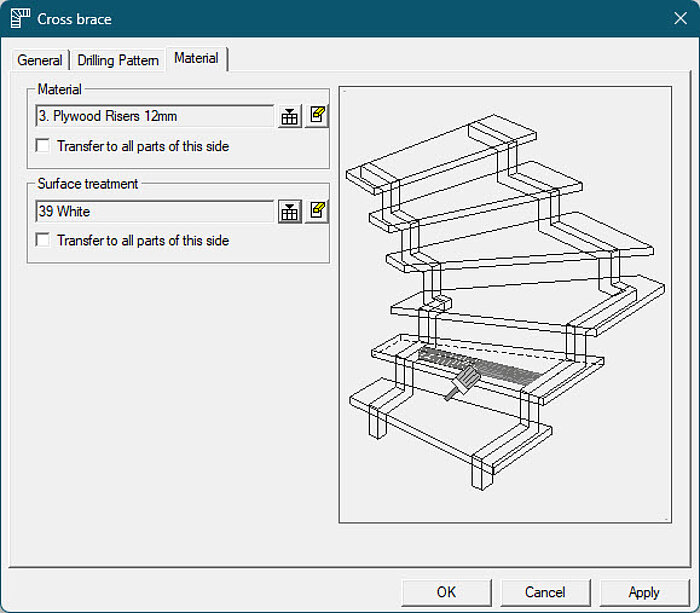Click the staircase preview image

pos(505,304)
